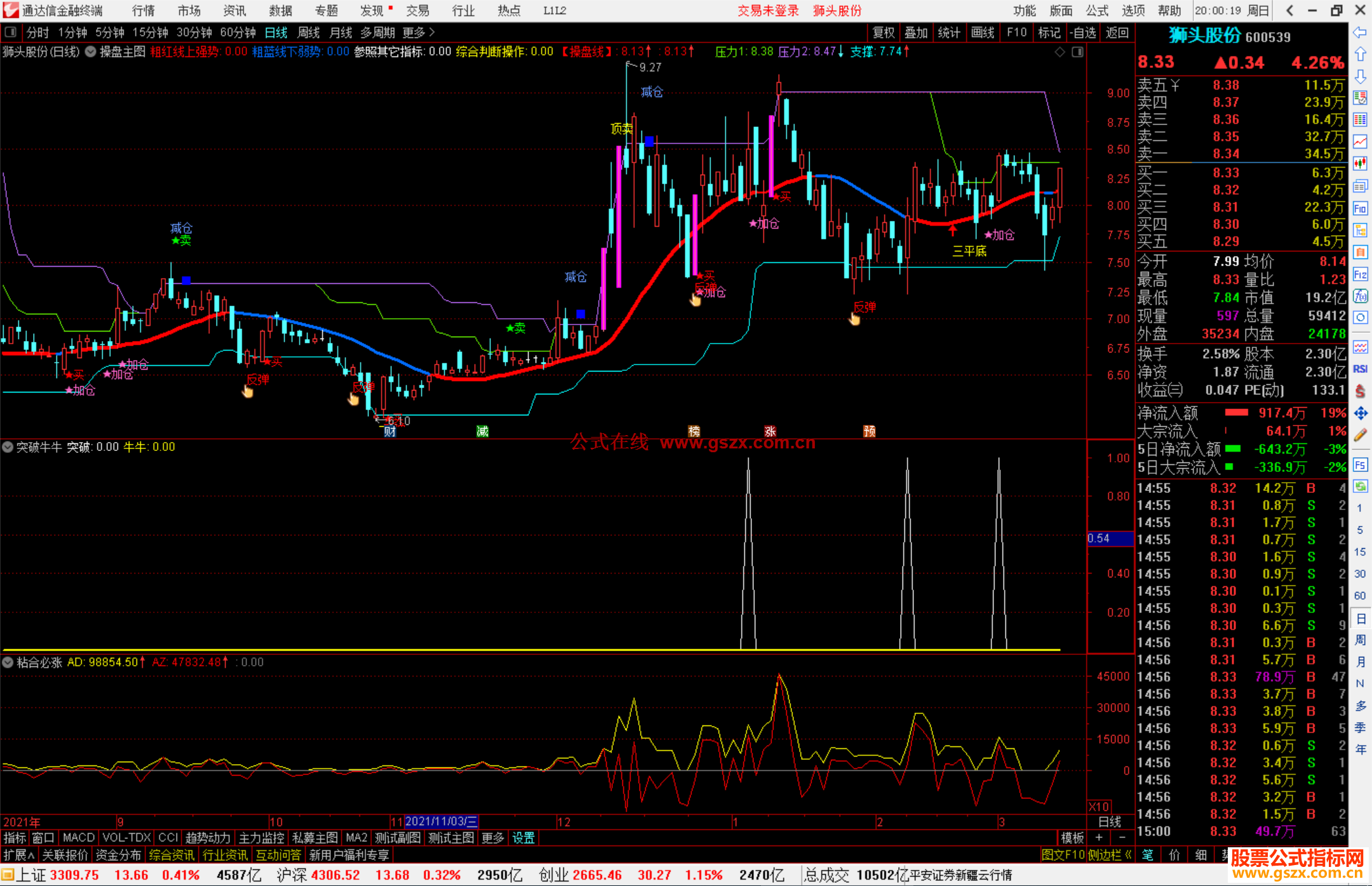Image resolution: width=1372 pixels, height=886 pixels.
Task: Toggle the window icon left of 分时
Action: (10, 32)
